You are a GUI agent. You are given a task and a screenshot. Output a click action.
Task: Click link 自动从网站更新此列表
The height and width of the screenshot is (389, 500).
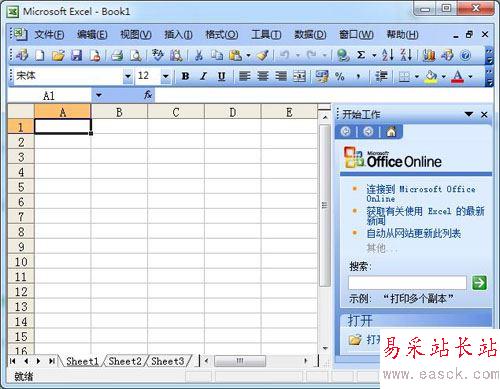414,233
